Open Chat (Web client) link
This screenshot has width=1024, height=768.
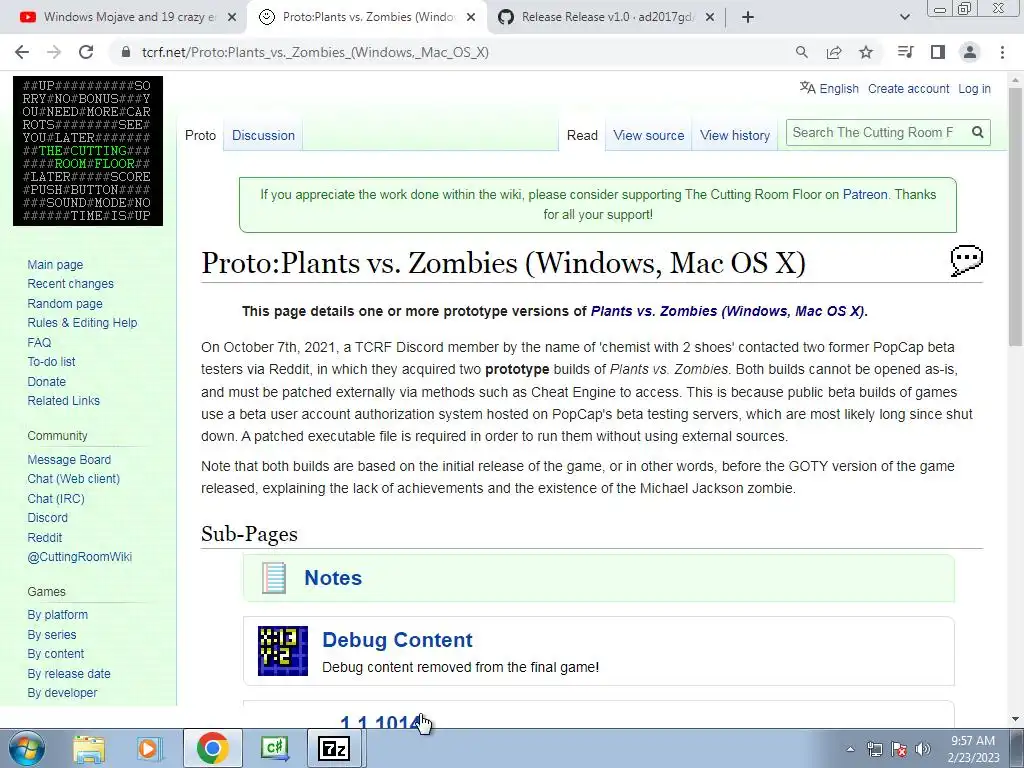click(74, 479)
